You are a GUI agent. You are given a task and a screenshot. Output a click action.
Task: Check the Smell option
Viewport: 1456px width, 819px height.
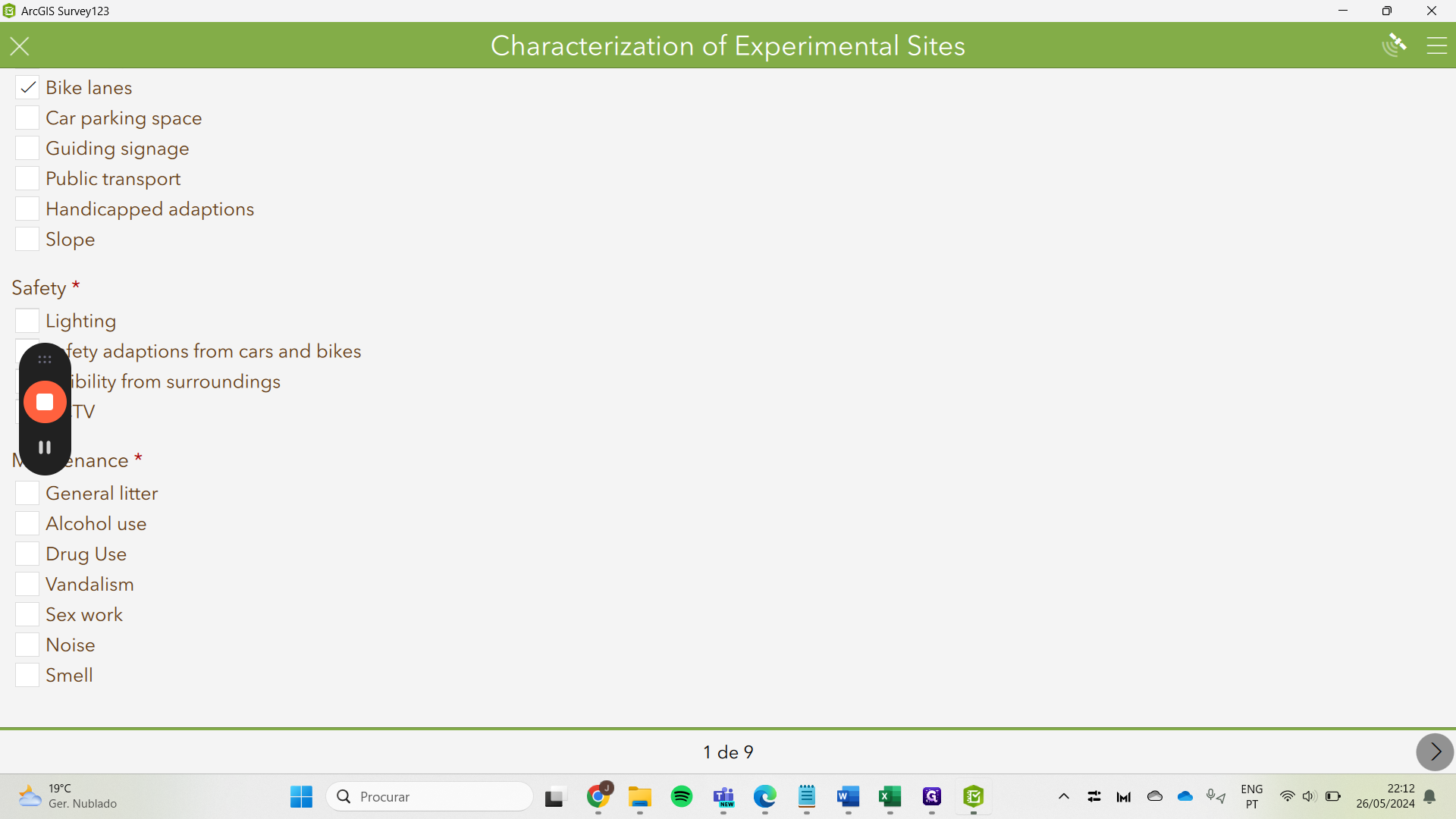click(x=27, y=675)
